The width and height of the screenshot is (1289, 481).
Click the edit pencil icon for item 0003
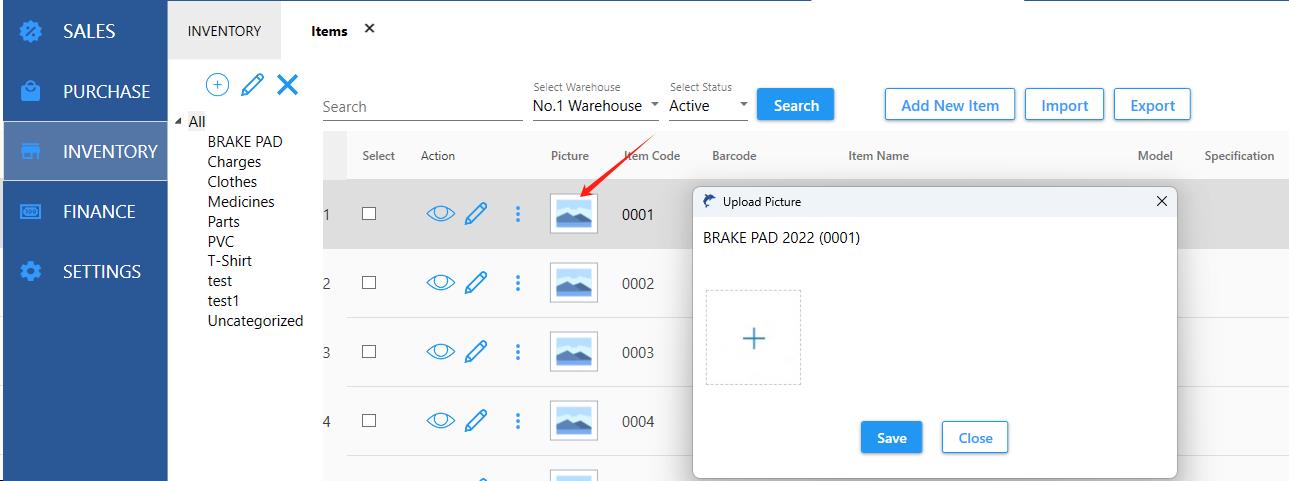[x=476, y=352]
